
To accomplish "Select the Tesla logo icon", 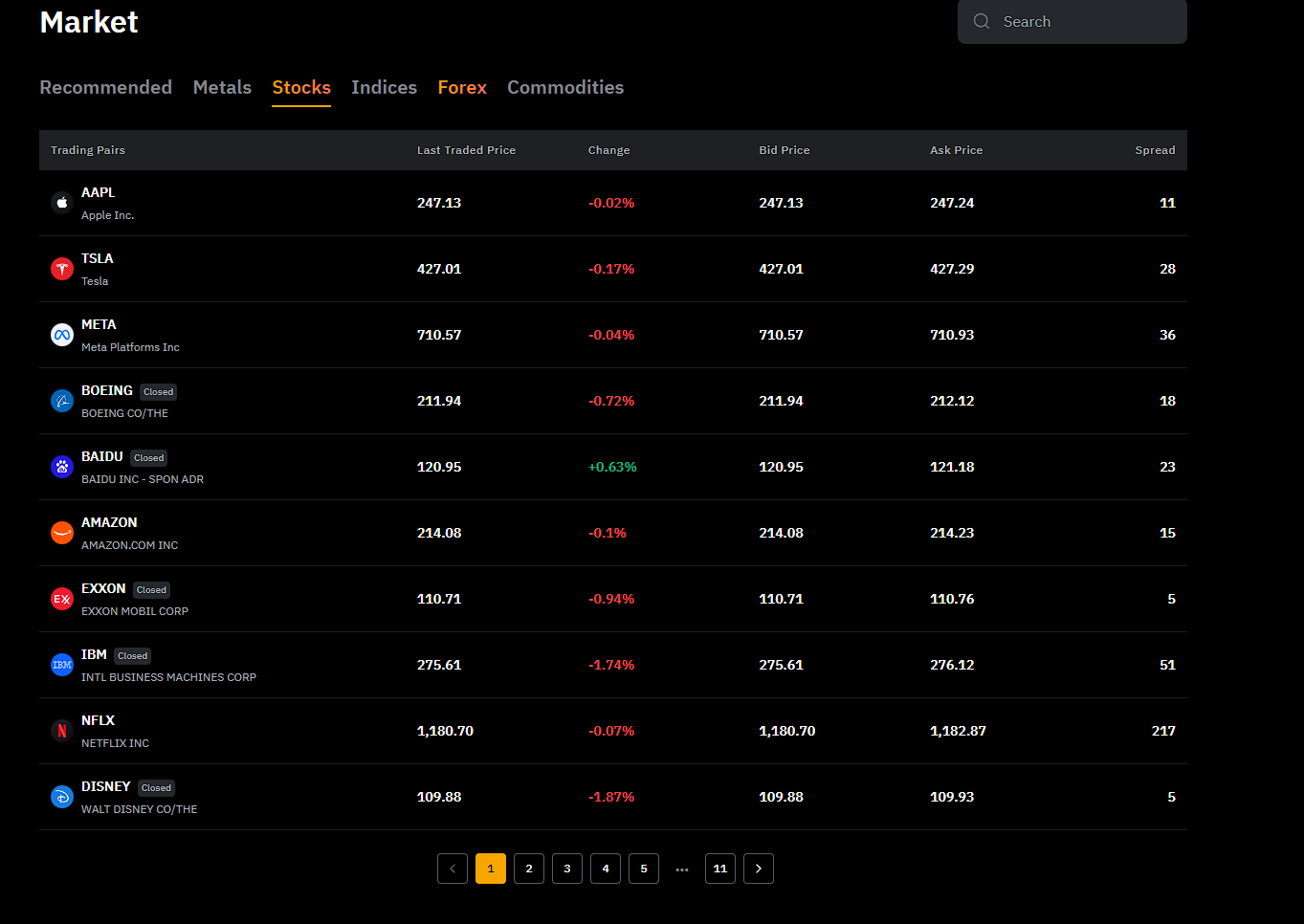I will click(x=61, y=269).
